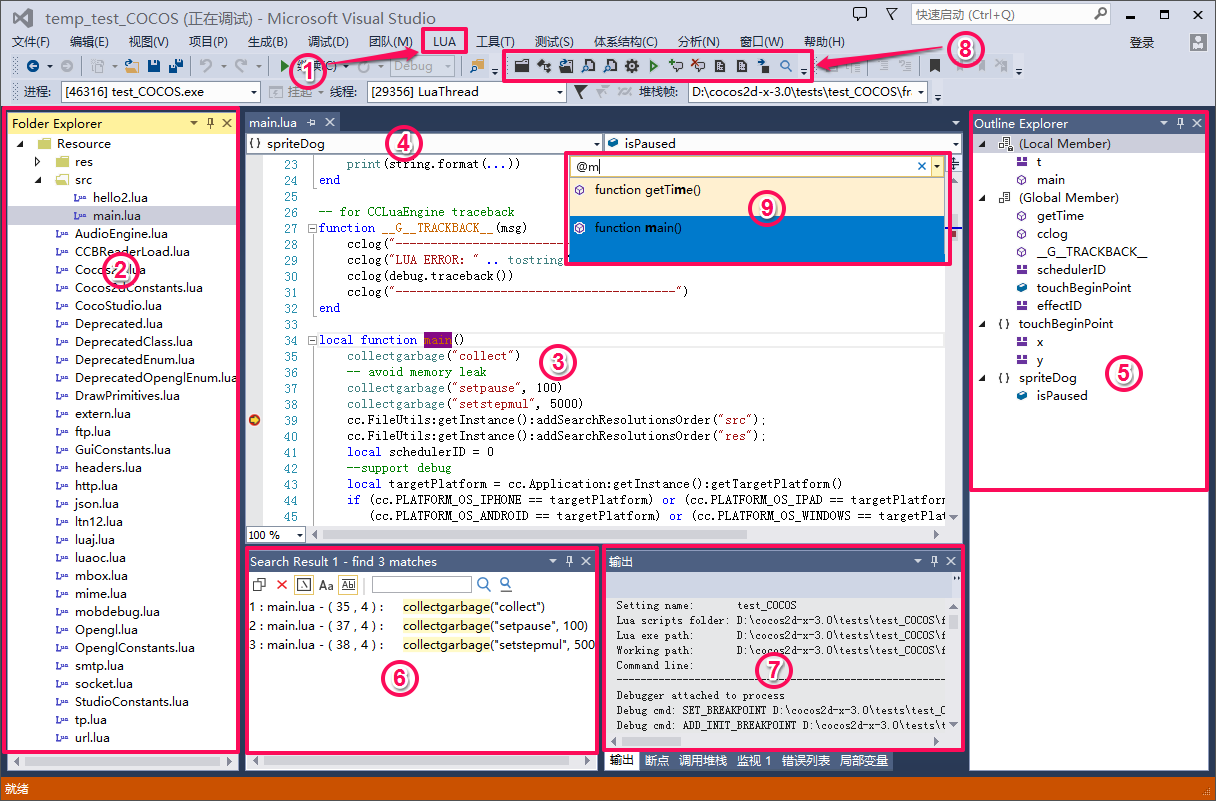Open the LuaThread thread dropdown
The width and height of the screenshot is (1216, 801).
point(560,92)
